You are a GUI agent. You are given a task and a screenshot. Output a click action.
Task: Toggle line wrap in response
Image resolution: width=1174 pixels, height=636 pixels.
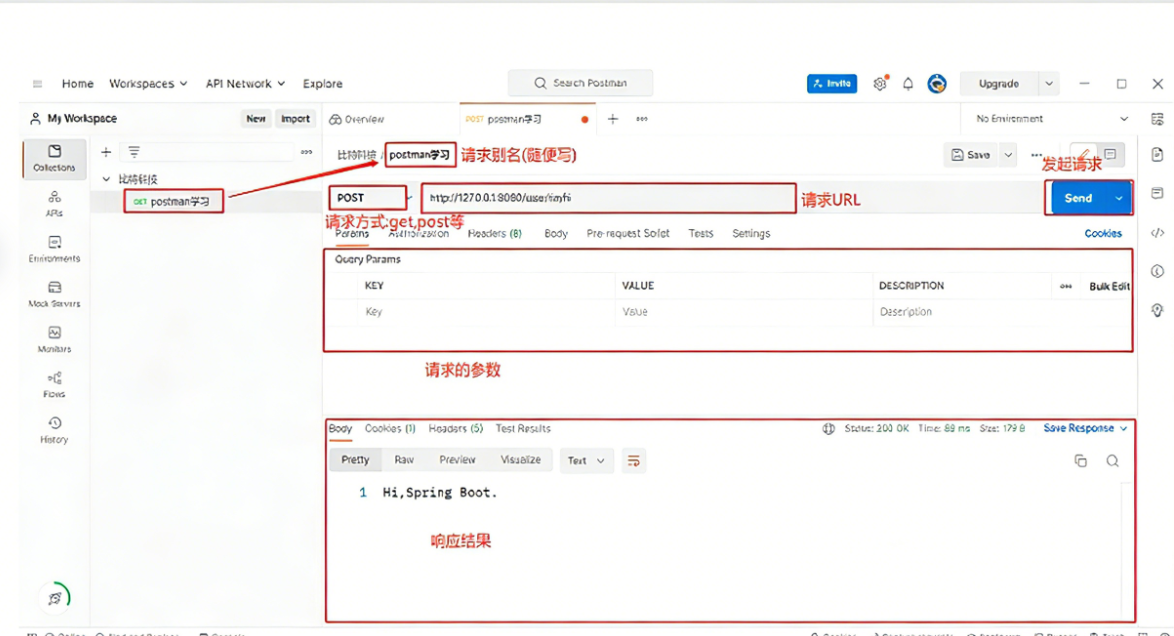pos(633,461)
